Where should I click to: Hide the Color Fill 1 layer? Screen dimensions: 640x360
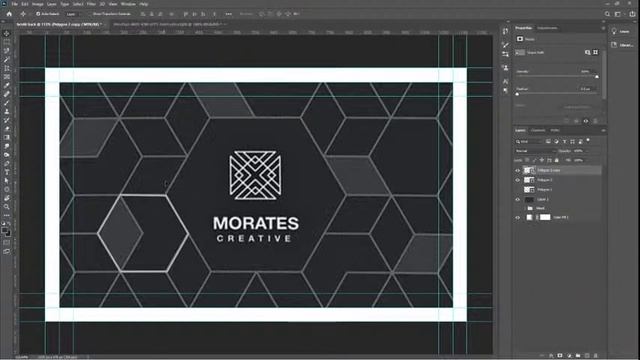coord(518,218)
